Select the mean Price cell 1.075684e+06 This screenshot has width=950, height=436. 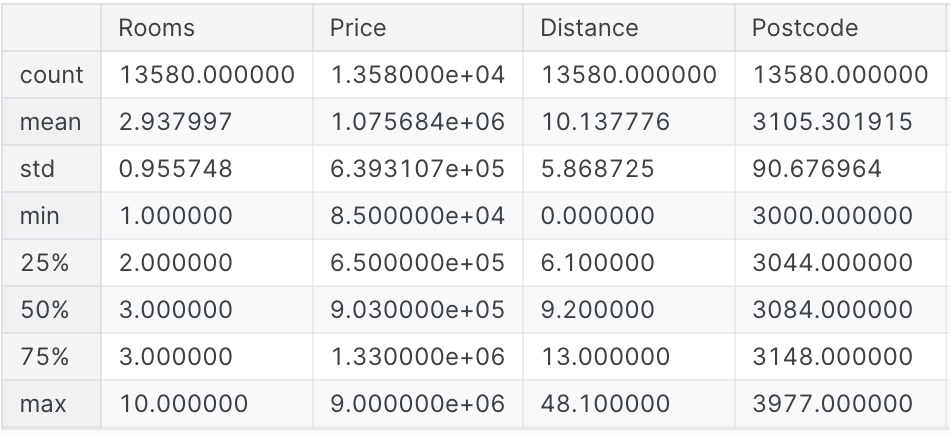(417, 122)
